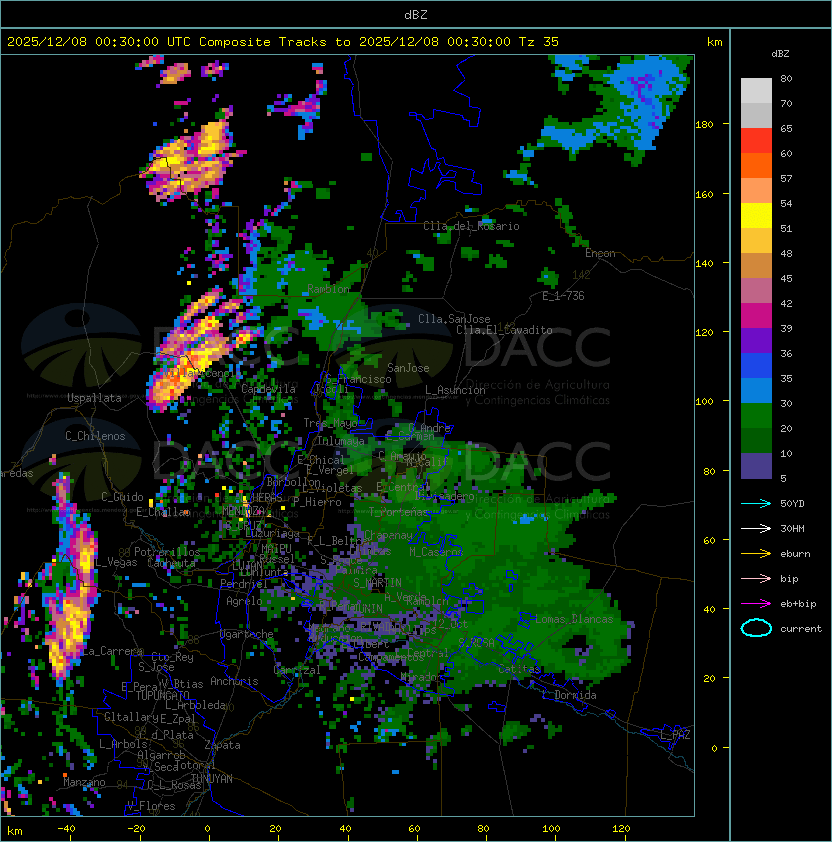Click the legend value '42'
The image size is (832, 842).
coord(786,303)
